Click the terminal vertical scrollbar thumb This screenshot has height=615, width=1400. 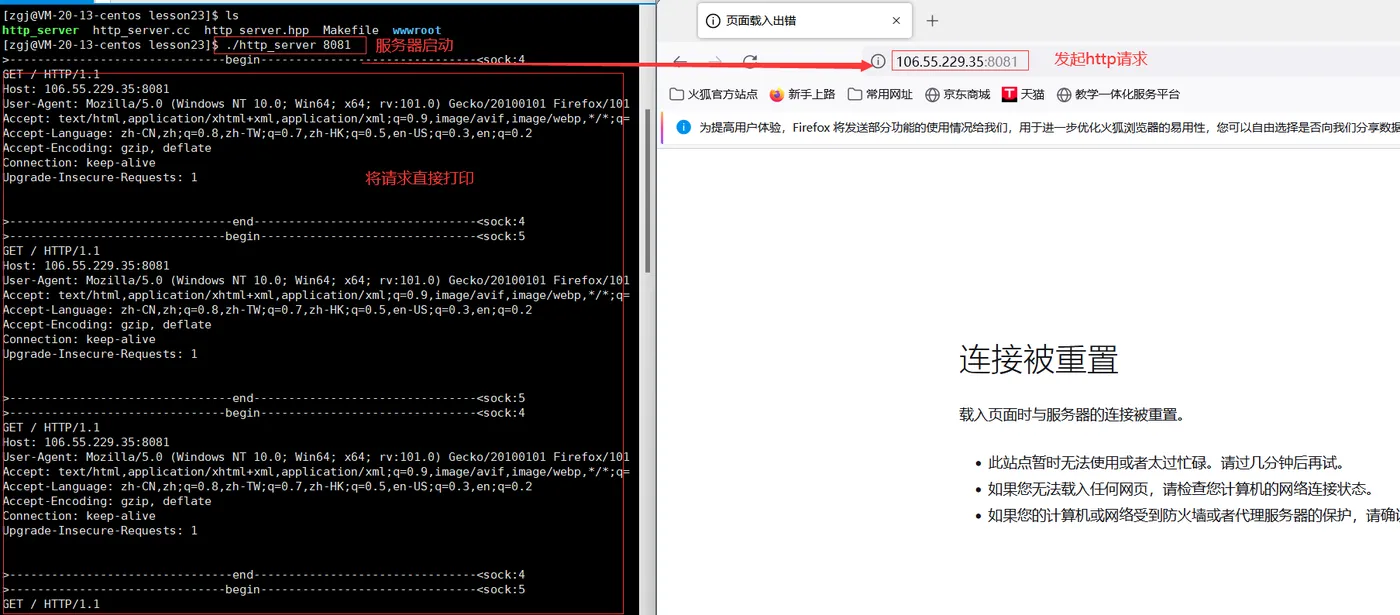pos(648,190)
